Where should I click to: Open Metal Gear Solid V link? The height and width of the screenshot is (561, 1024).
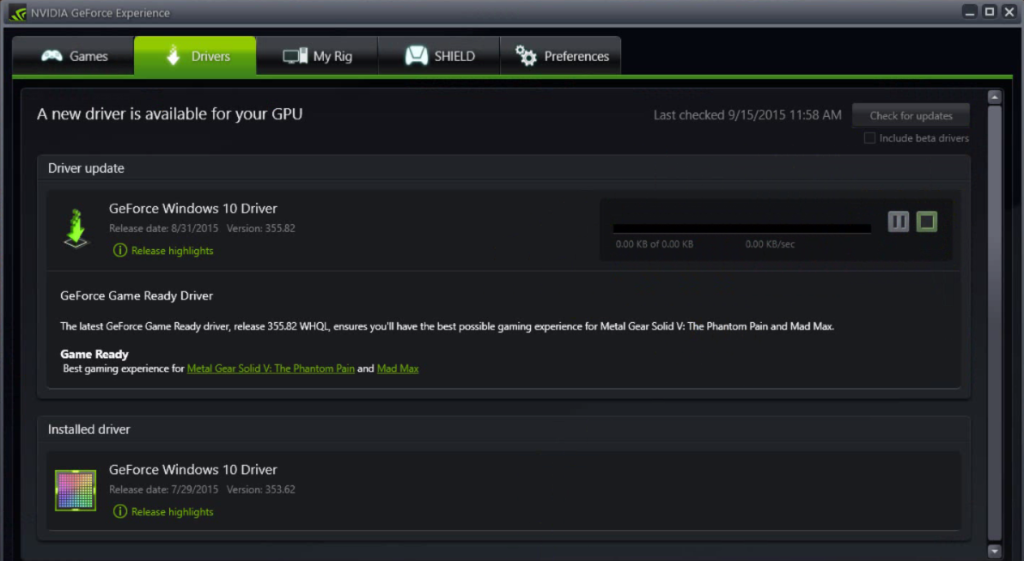270,369
